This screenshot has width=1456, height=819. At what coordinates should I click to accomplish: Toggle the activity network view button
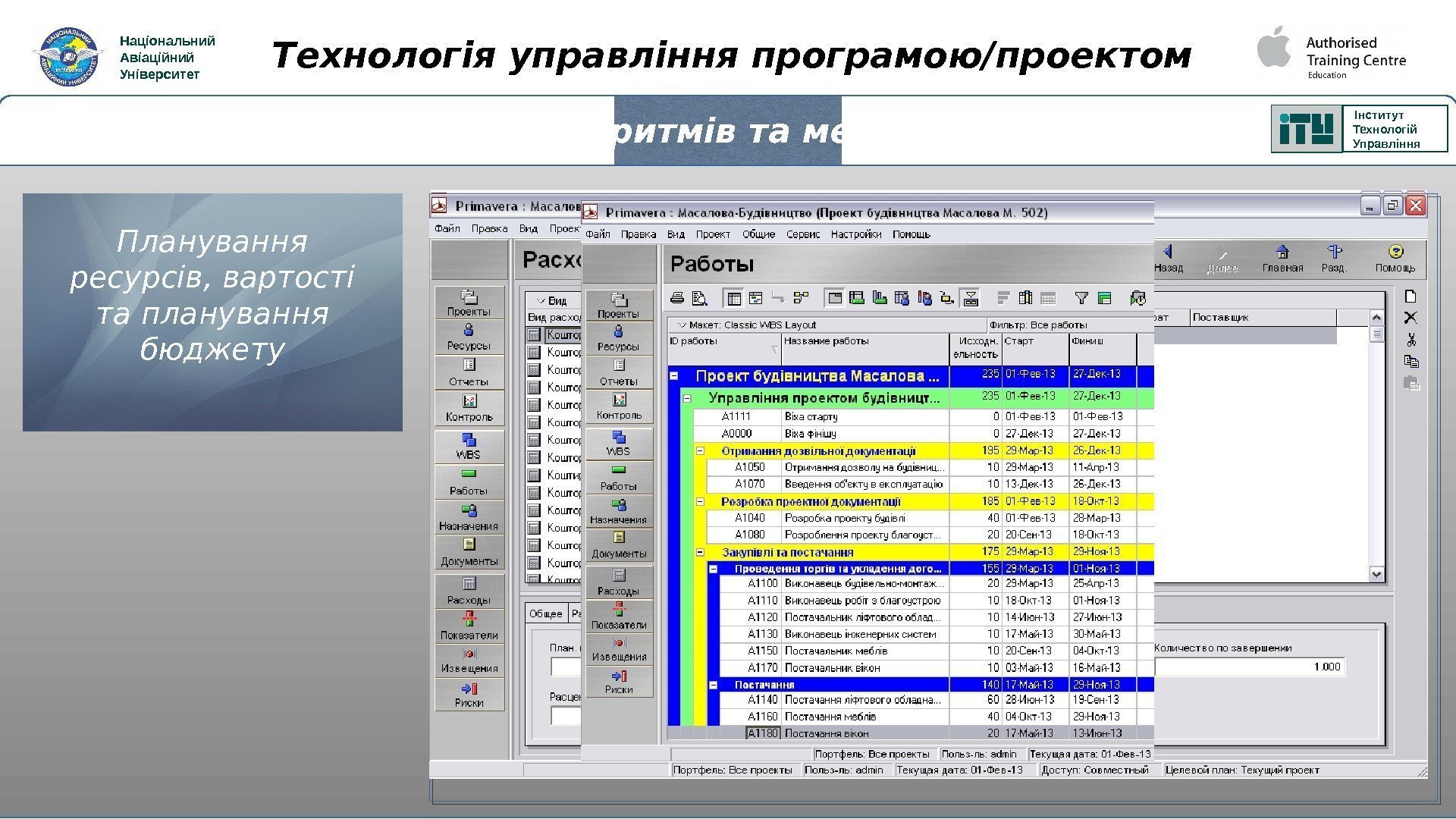click(802, 298)
